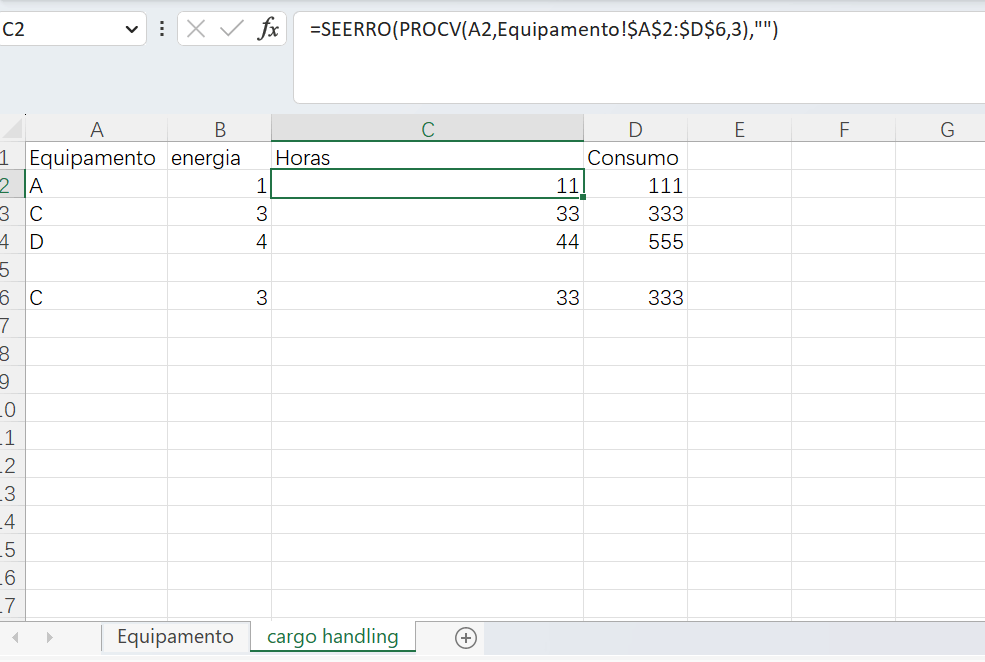
Task: Click cell with Equipamento value D
Action: coord(96,241)
